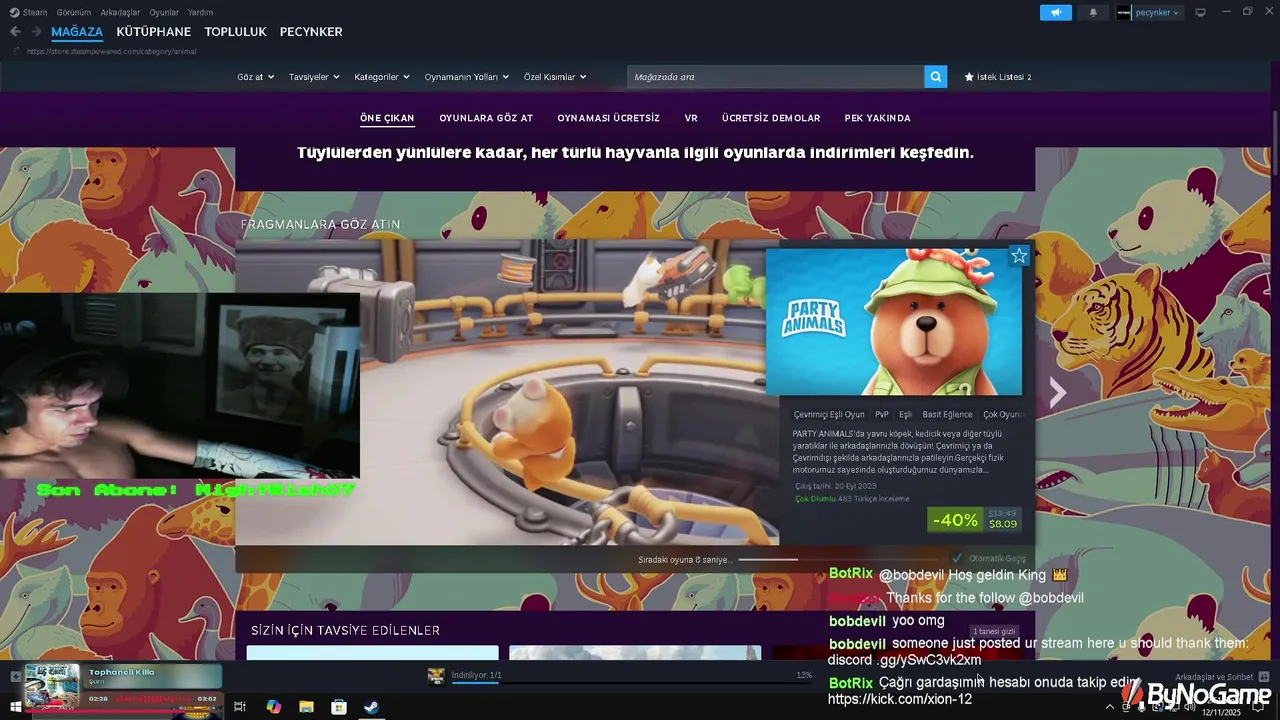Advance the trailer carousel with right chevron
This screenshot has width=1280, height=720.
click(1057, 393)
